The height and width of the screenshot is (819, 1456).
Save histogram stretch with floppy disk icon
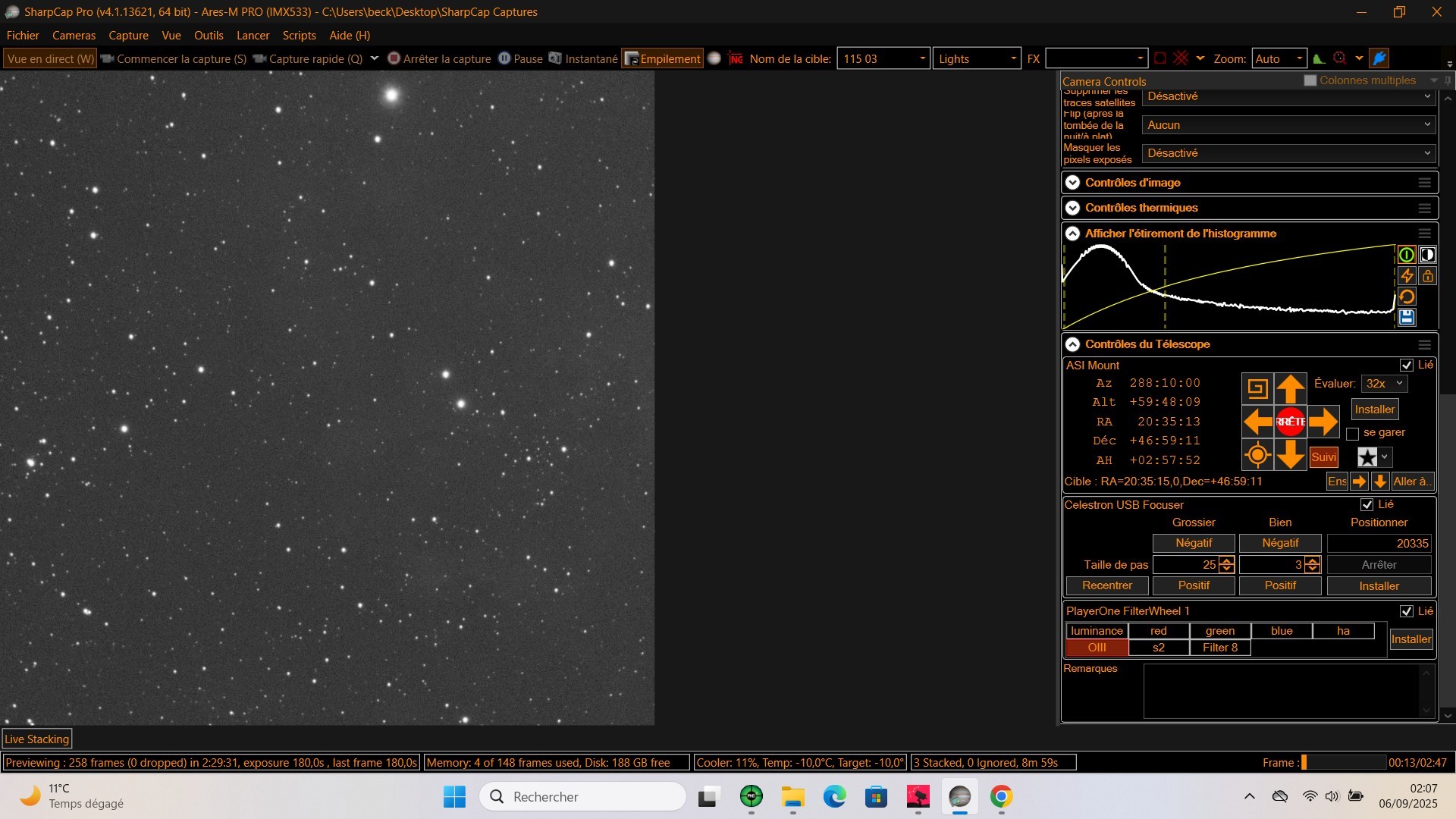click(1407, 317)
